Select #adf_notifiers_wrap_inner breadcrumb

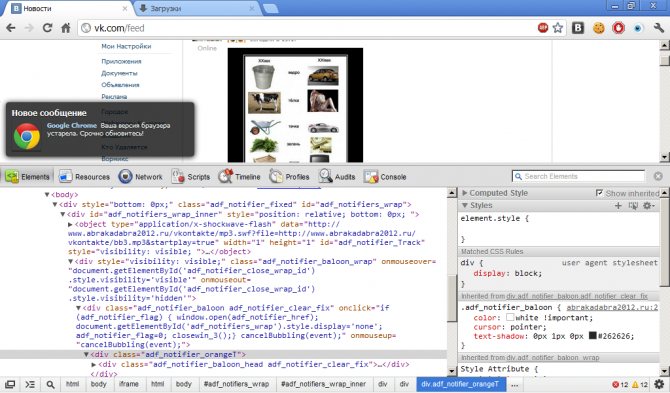click(323, 384)
